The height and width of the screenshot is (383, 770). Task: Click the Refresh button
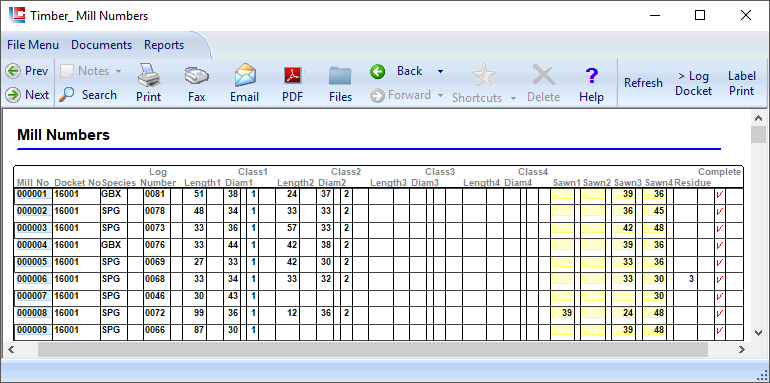[x=643, y=83]
